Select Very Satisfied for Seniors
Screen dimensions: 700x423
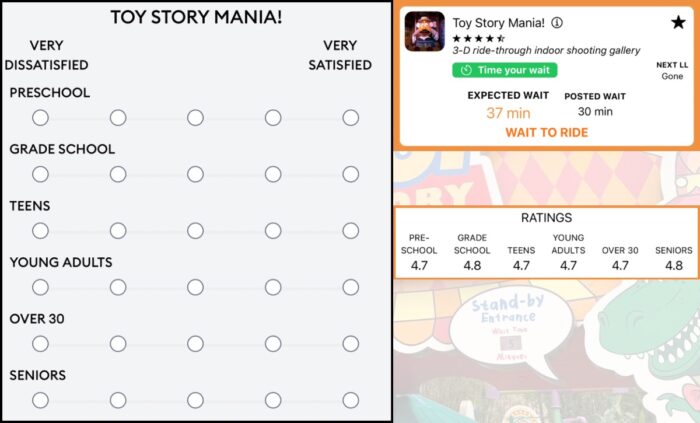click(350, 400)
